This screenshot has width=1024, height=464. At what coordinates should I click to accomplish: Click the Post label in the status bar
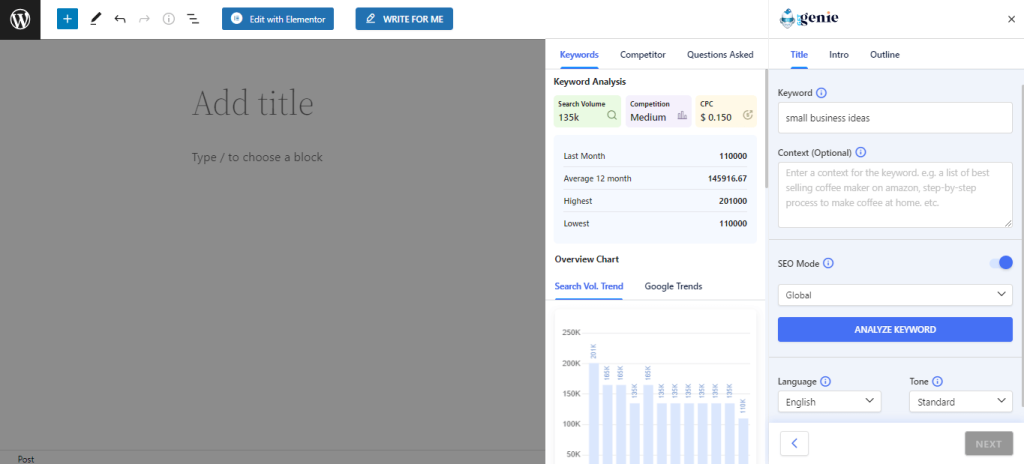point(26,459)
